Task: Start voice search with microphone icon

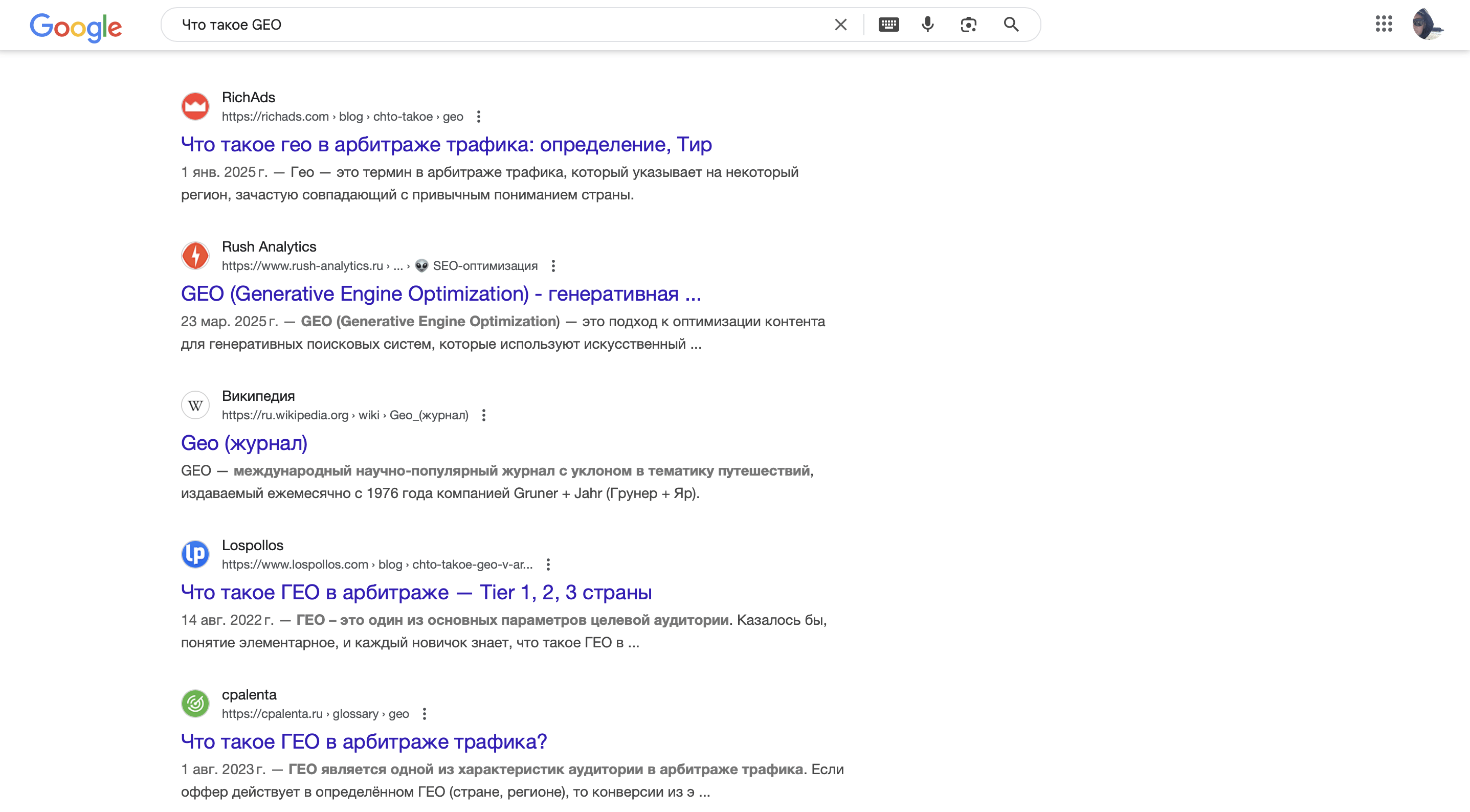Action: coord(927,25)
